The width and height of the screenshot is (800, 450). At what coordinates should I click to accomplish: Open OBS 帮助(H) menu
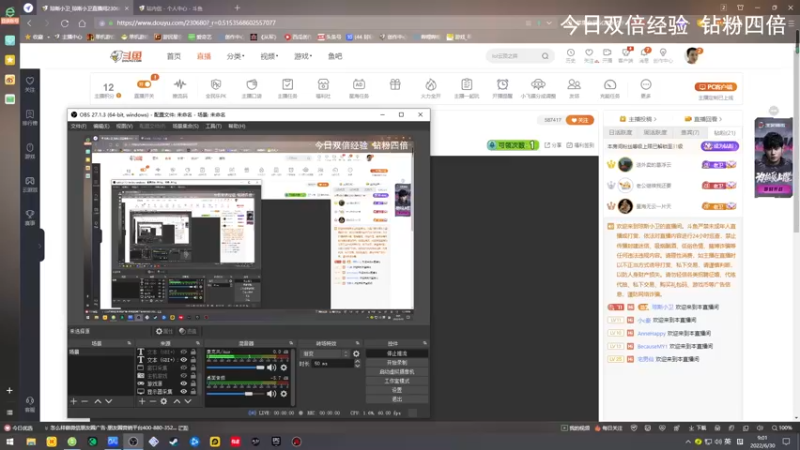[x=237, y=126]
